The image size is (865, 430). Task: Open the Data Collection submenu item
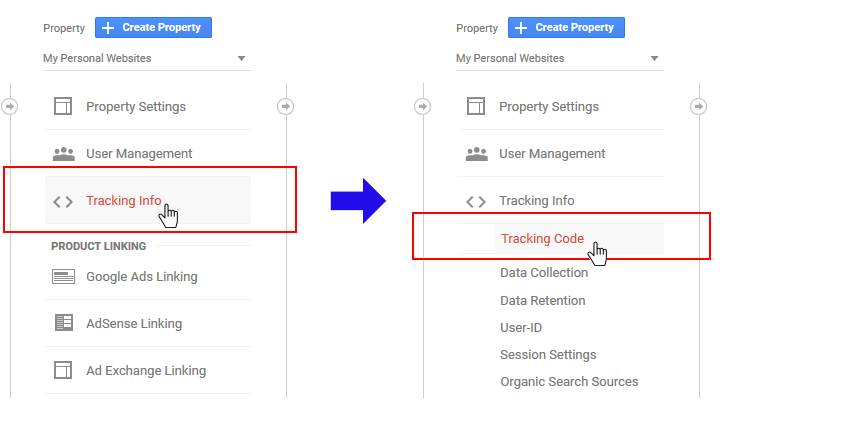[x=544, y=273]
